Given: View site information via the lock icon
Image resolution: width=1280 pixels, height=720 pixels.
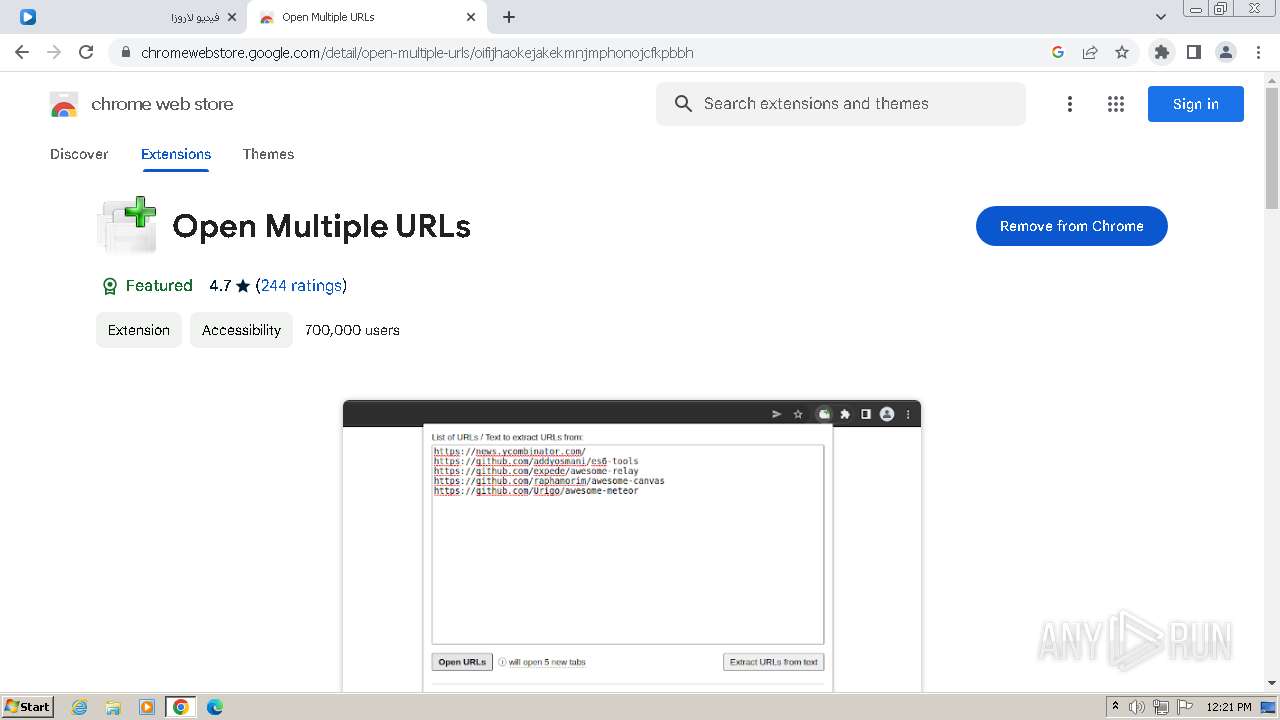Looking at the screenshot, I should [125, 53].
